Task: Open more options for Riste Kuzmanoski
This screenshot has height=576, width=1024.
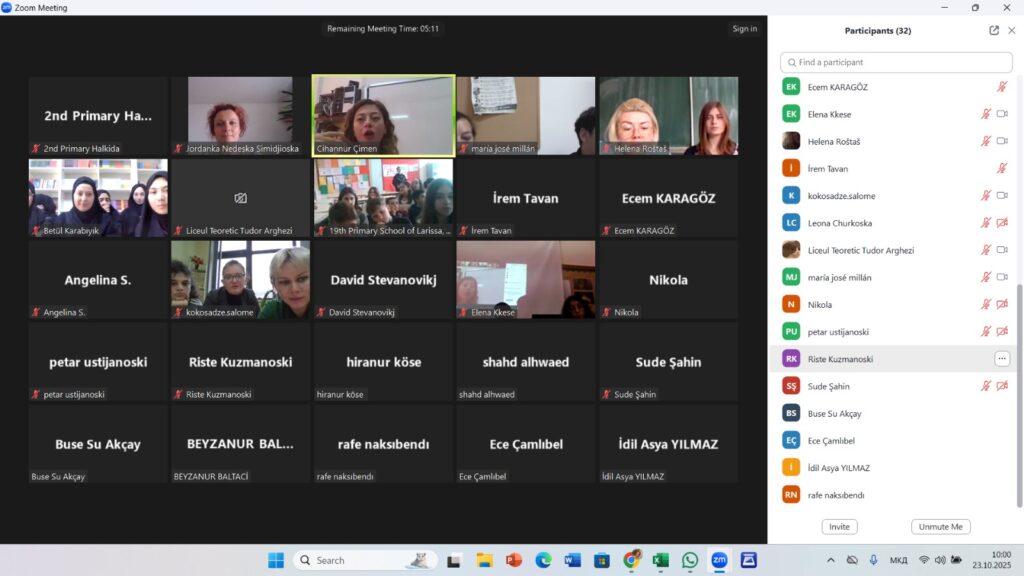Action: [1002, 359]
